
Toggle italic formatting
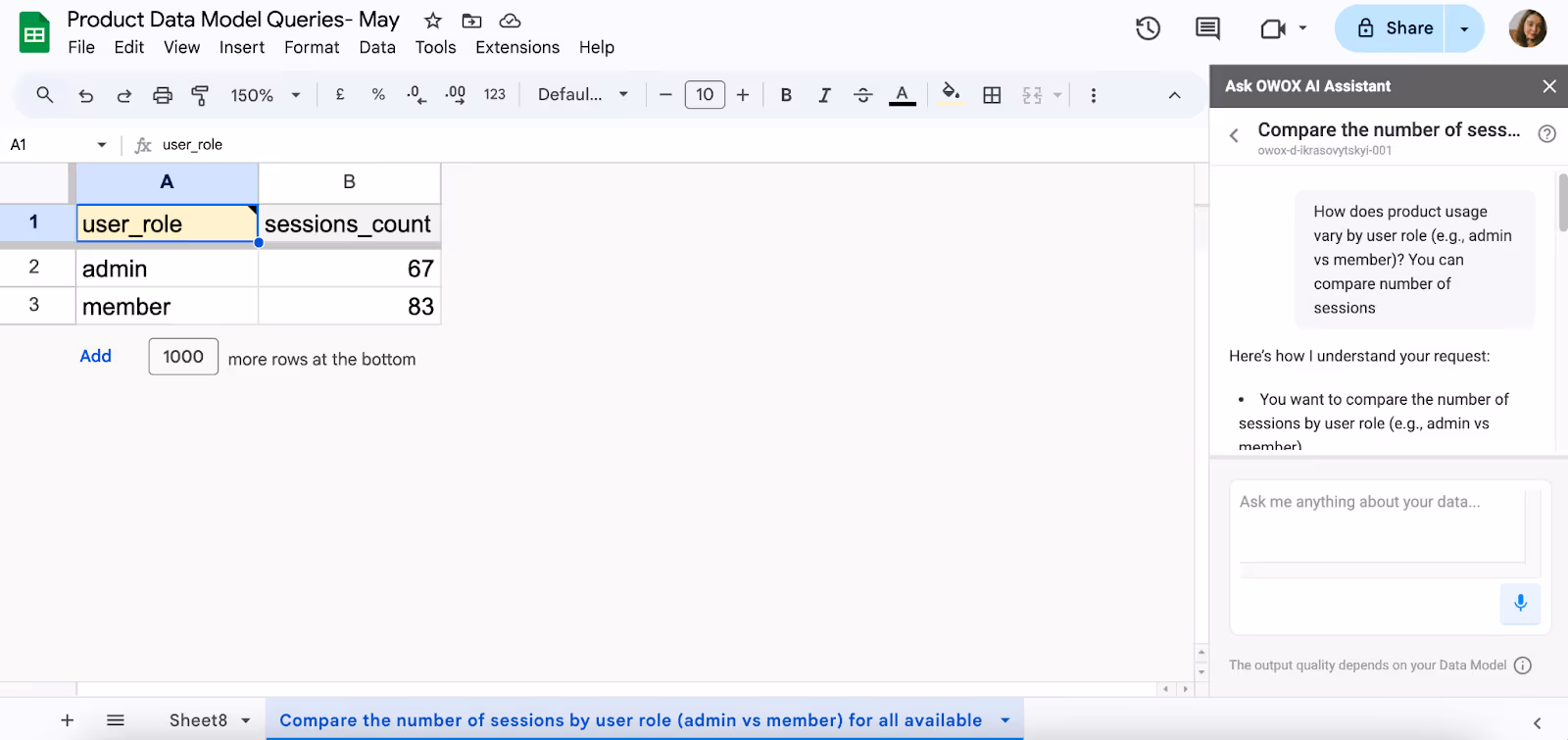point(824,95)
